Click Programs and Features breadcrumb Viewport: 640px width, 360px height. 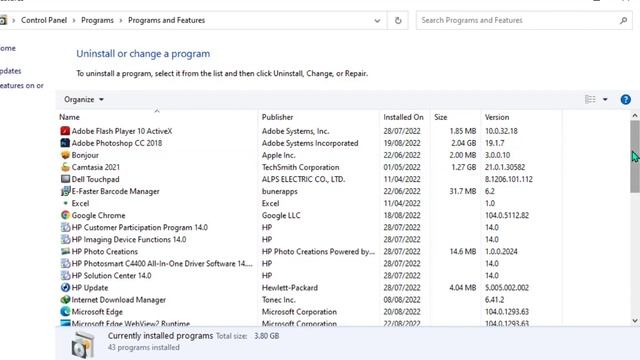point(167,20)
